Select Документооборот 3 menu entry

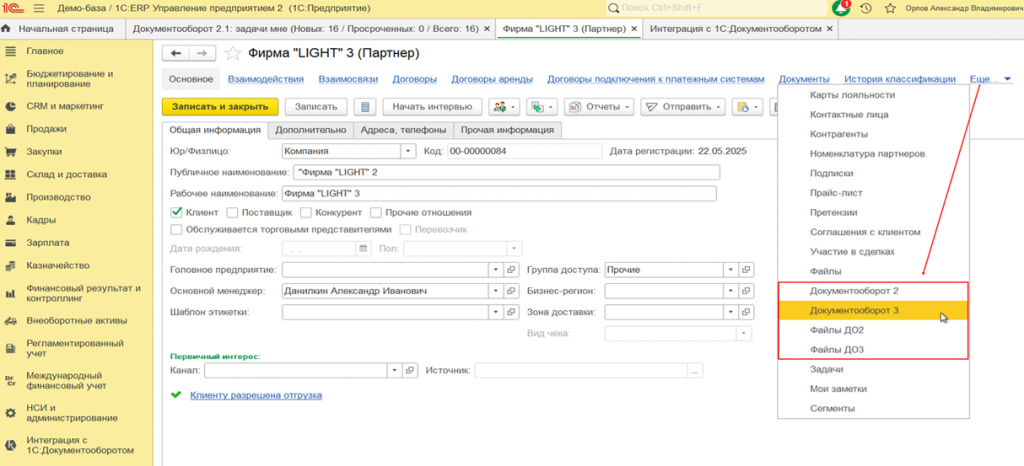click(x=873, y=311)
